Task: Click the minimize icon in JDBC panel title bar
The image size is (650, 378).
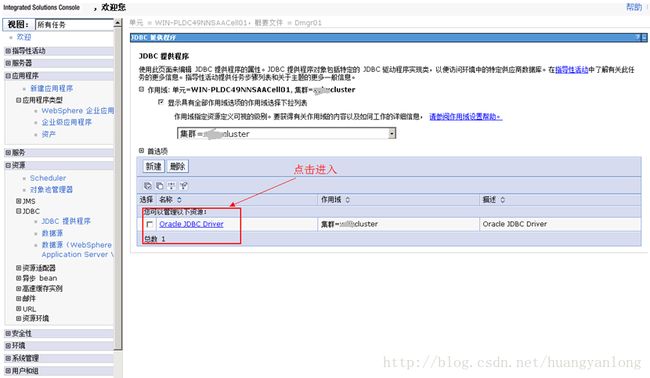Action: (644, 37)
